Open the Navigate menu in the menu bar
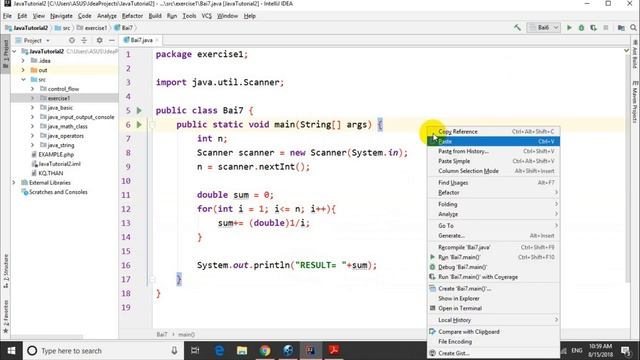The height and width of the screenshot is (360, 640). (x=61, y=16)
